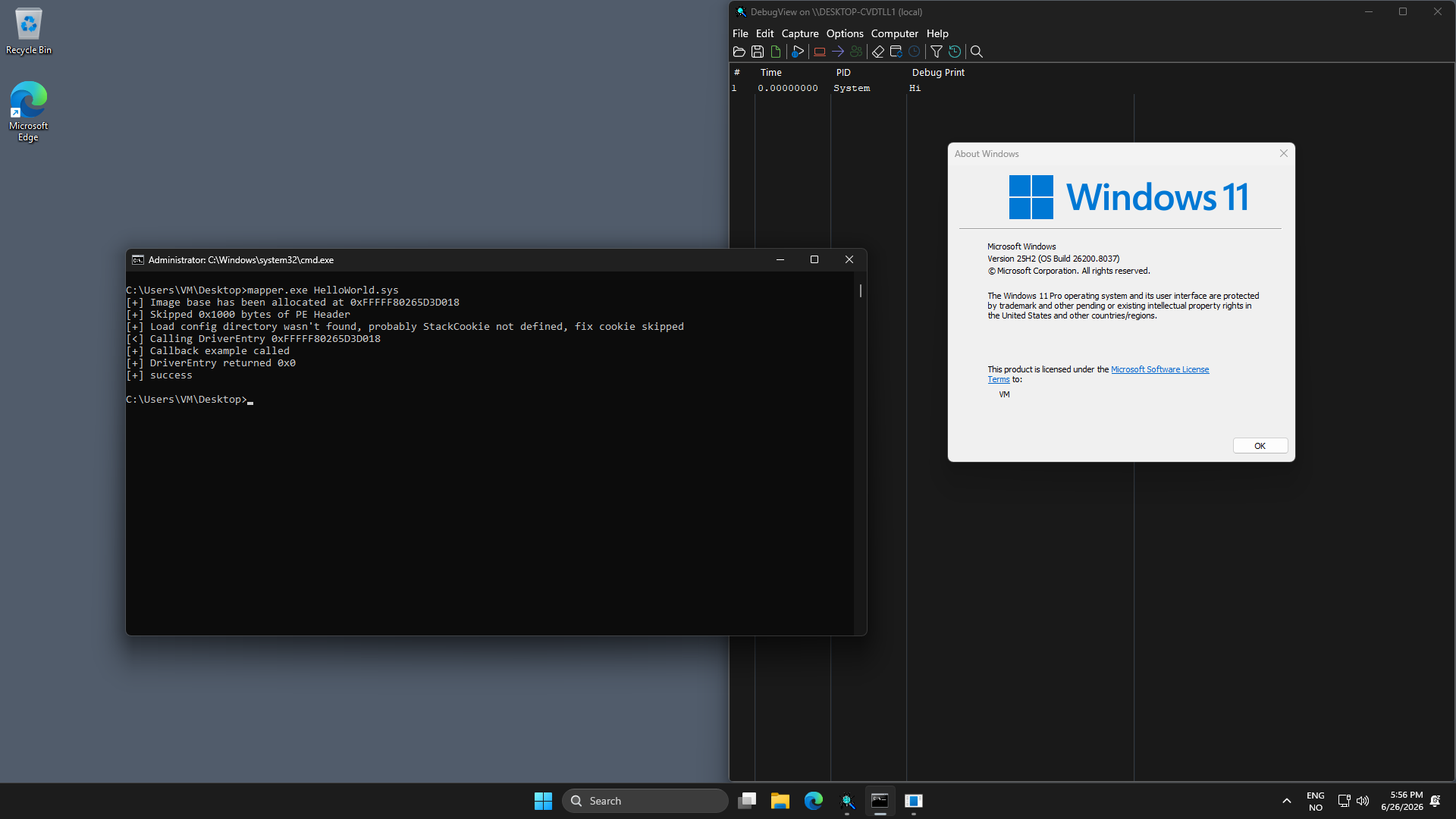The image size is (1456, 819).
Task: Click the taskbar Search box
Action: click(x=645, y=801)
